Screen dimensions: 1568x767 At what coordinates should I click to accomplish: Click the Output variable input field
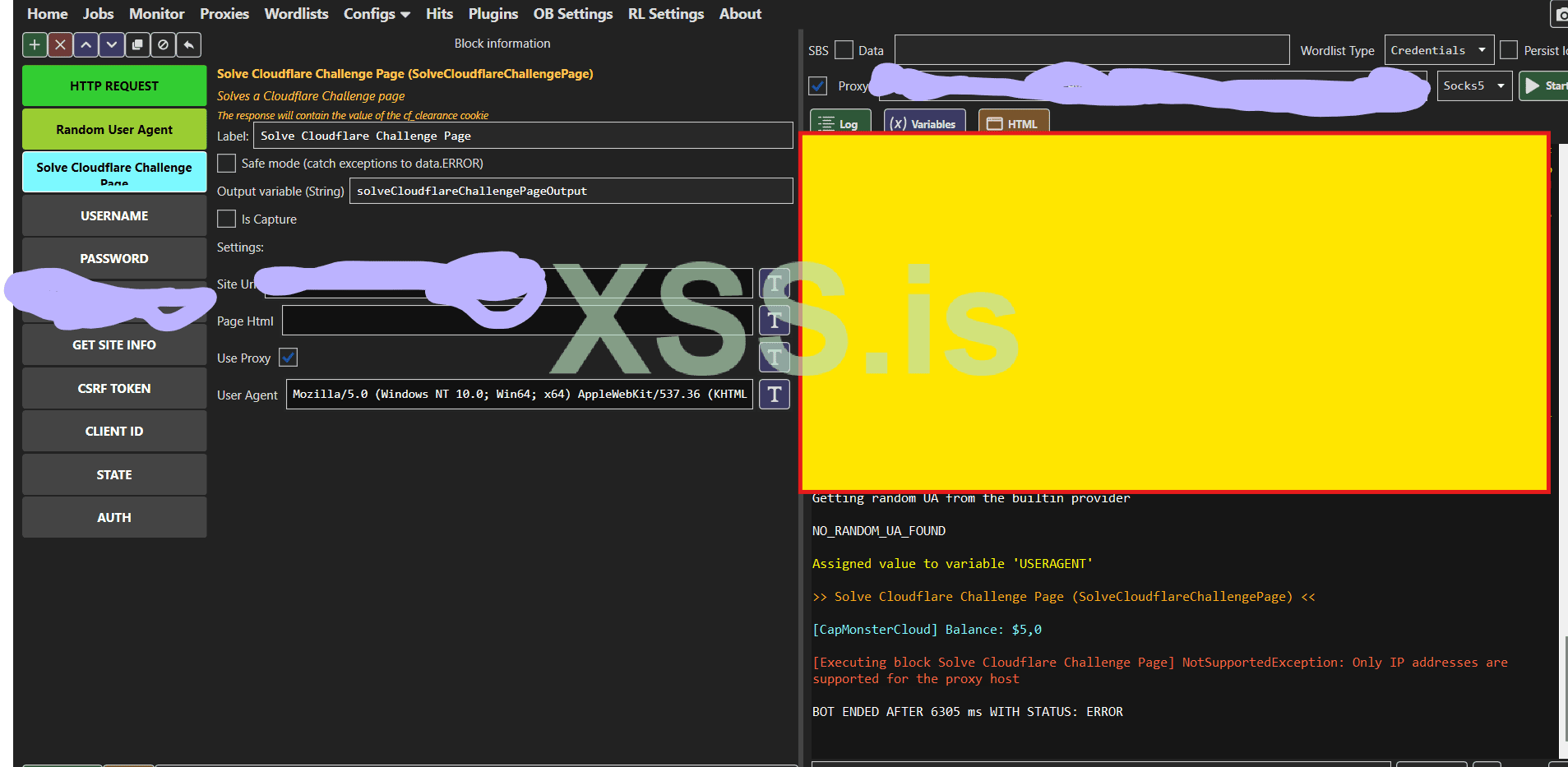click(x=571, y=191)
